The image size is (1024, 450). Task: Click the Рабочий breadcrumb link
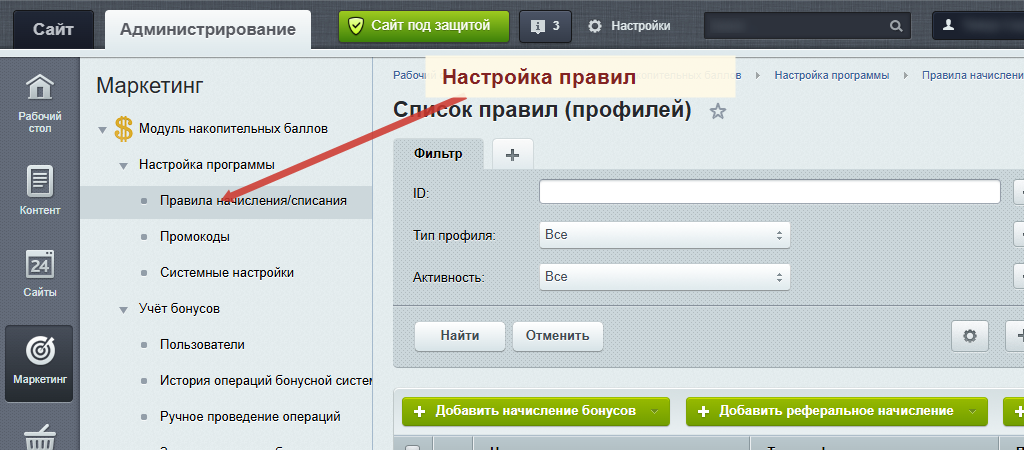(409, 75)
